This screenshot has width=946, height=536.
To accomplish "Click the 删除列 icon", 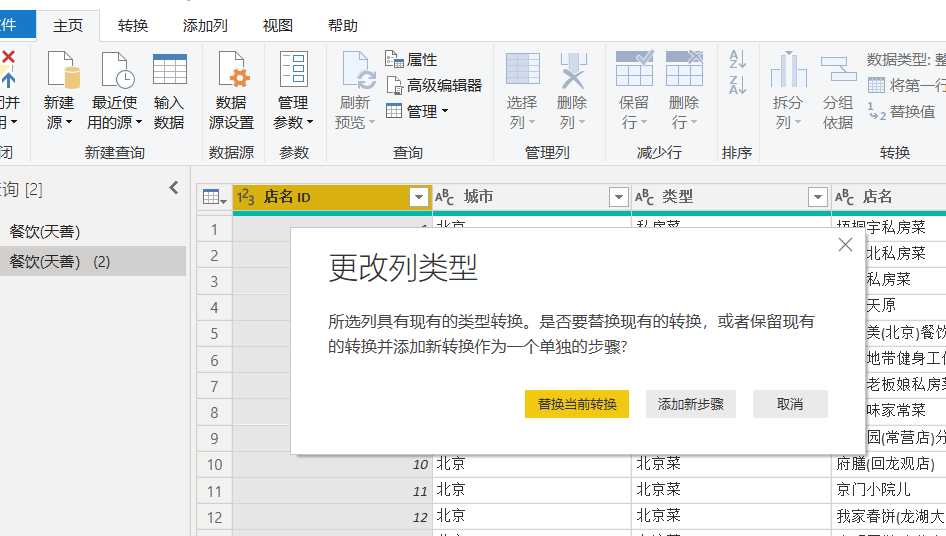I will [573, 70].
